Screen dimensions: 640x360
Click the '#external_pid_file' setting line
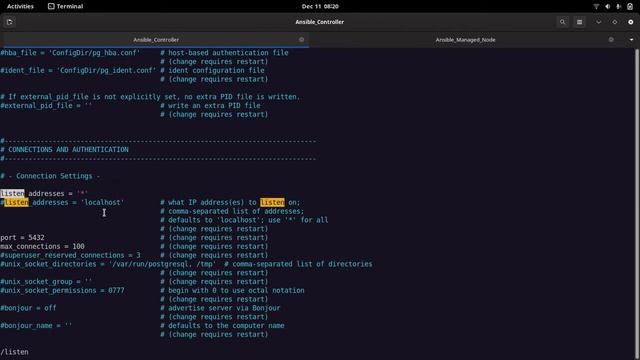pyautogui.click(x=46, y=106)
